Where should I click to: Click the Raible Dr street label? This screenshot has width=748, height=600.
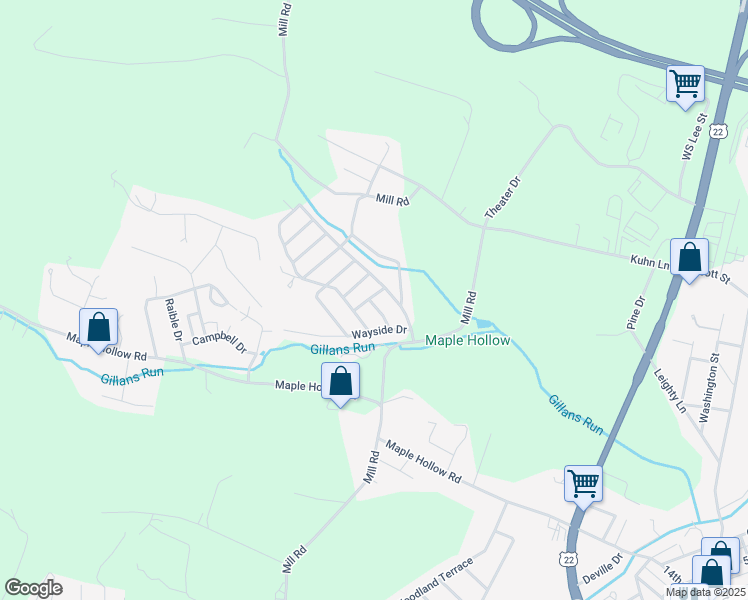(x=173, y=320)
